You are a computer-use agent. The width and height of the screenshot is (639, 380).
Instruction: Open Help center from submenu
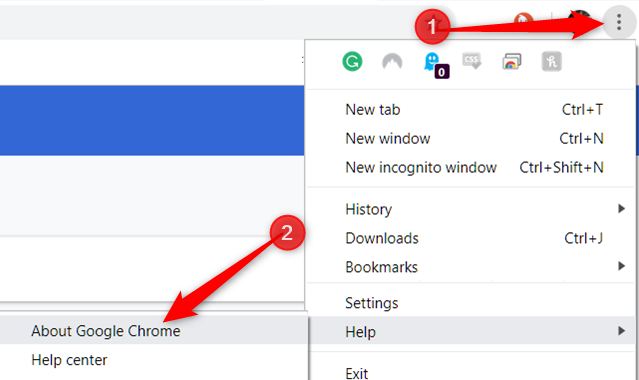tap(153, 360)
